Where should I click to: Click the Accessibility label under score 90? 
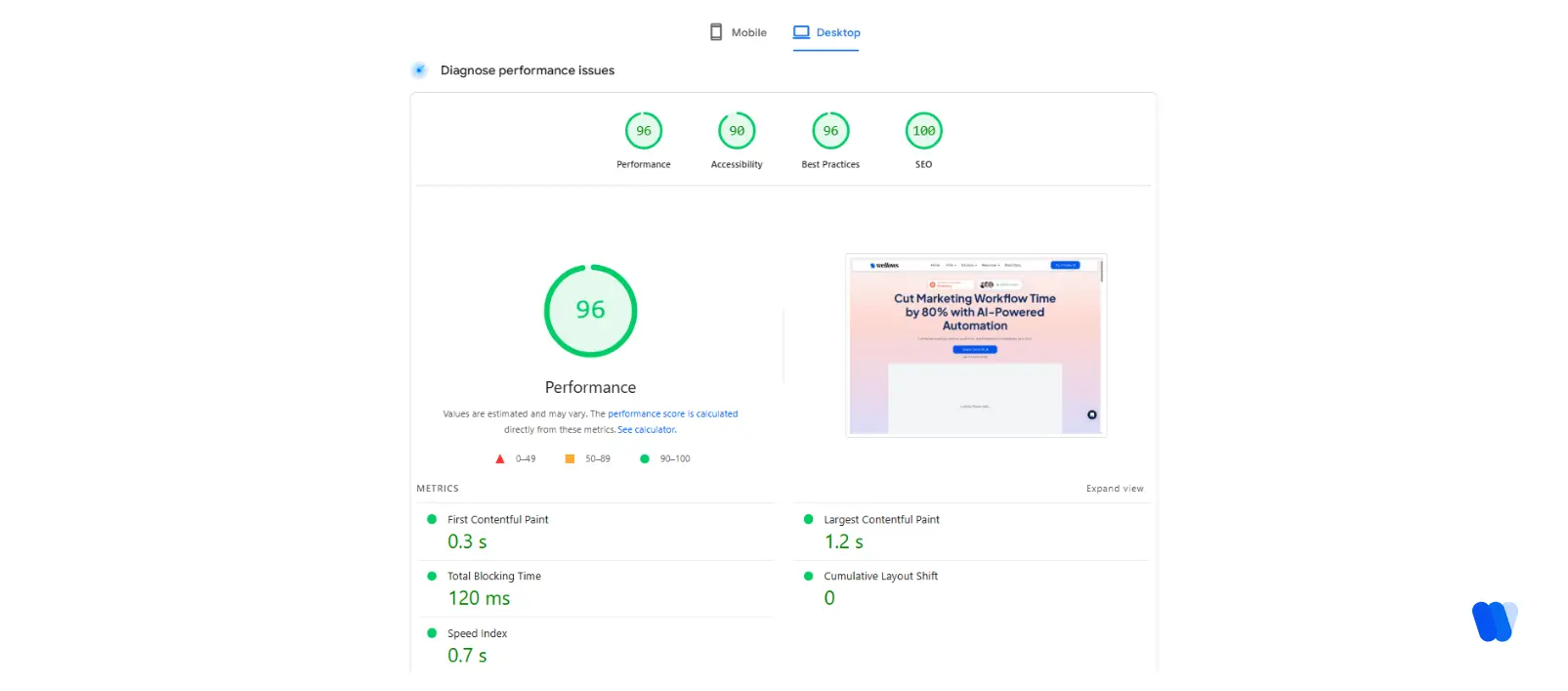tap(737, 164)
